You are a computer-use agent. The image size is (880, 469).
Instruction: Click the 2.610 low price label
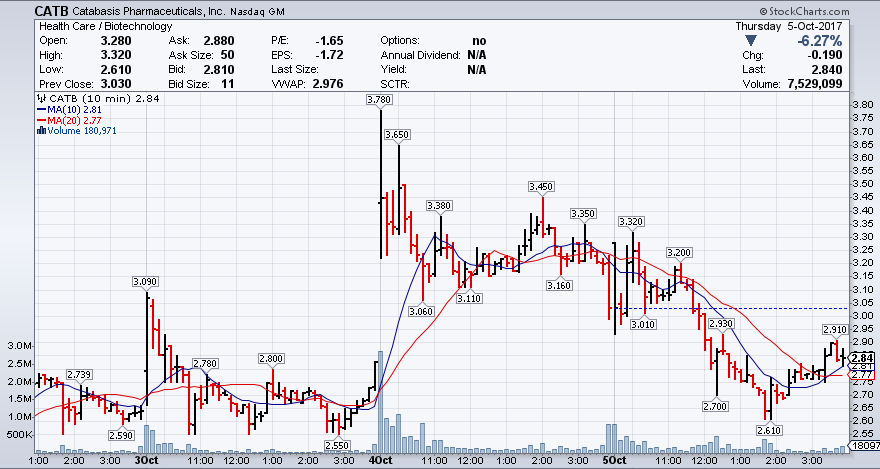(768, 430)
